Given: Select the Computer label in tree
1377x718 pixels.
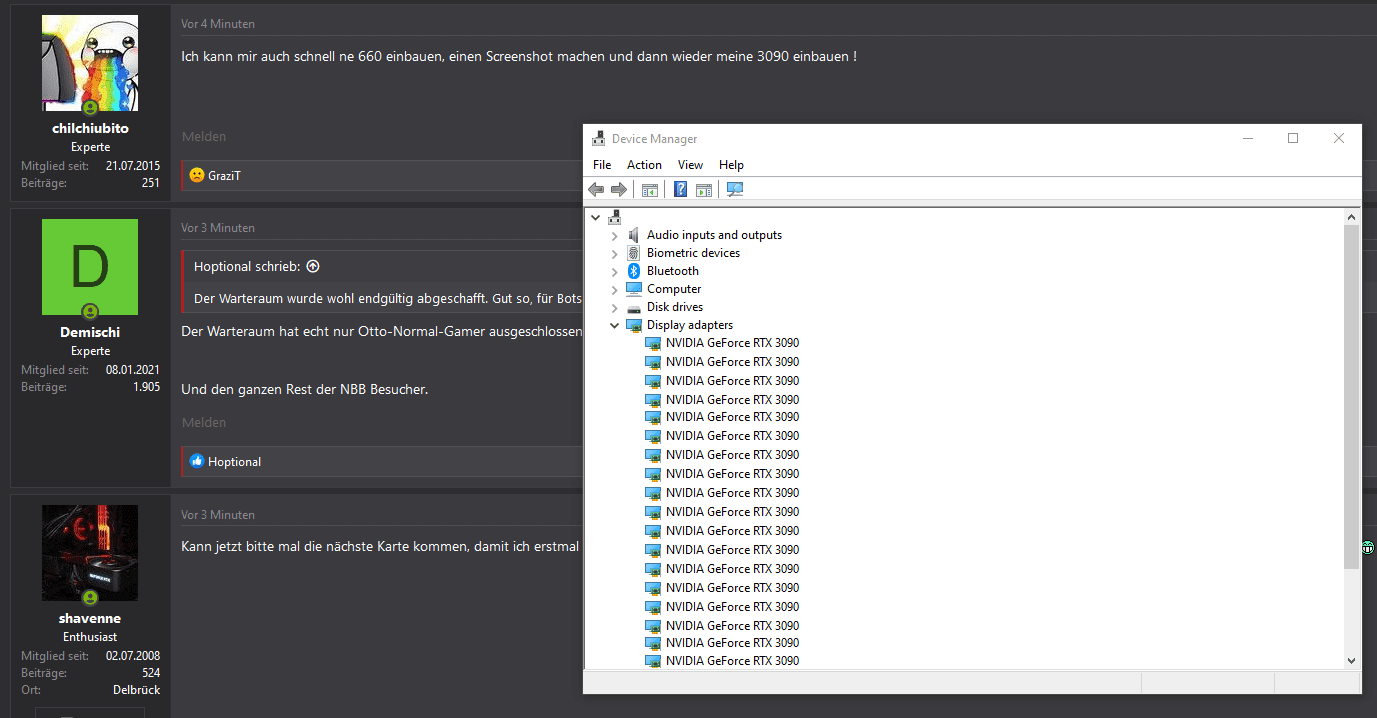Looking at the screenshot, I should (674, 289).
